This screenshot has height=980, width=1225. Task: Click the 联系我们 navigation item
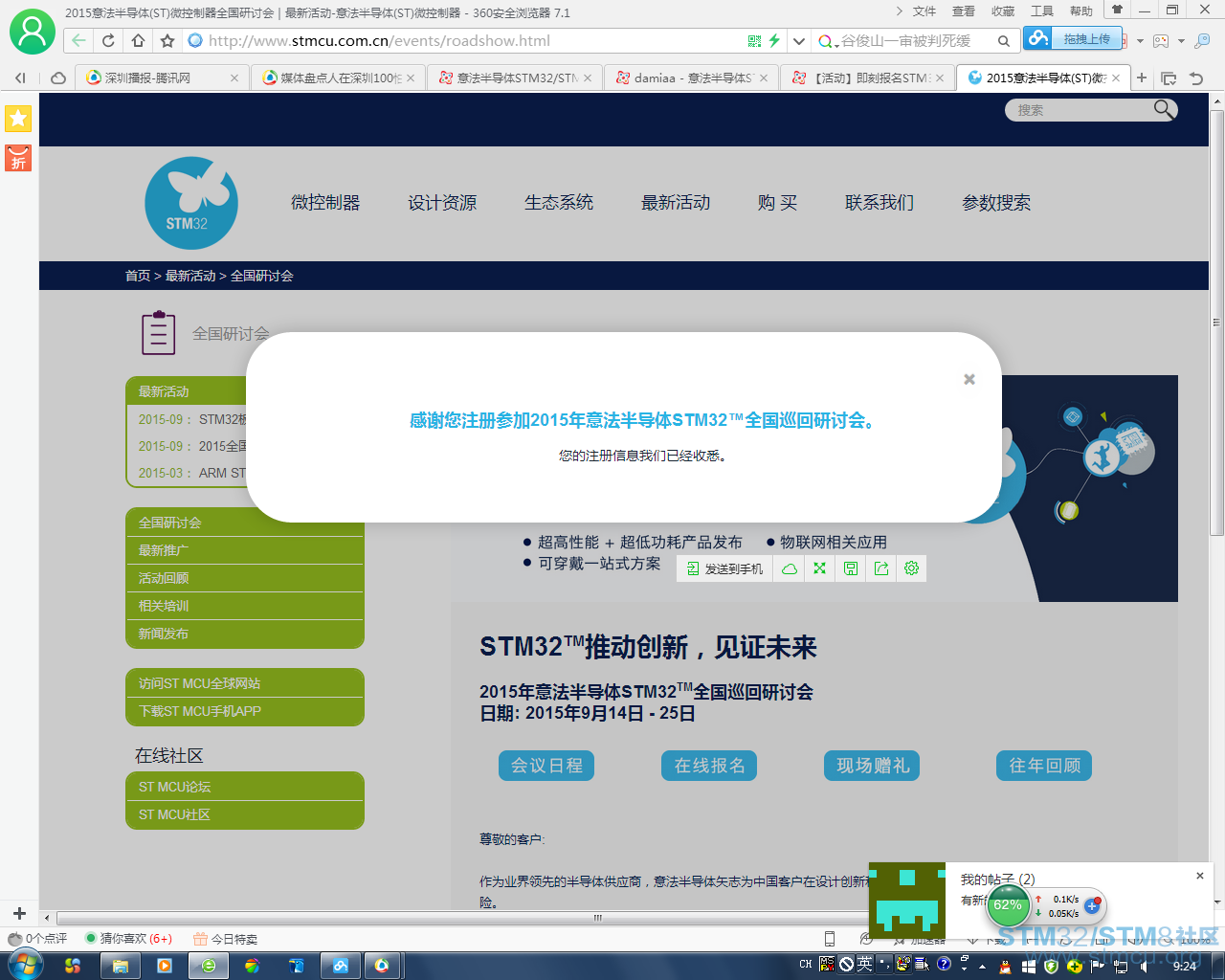point(880,203)
